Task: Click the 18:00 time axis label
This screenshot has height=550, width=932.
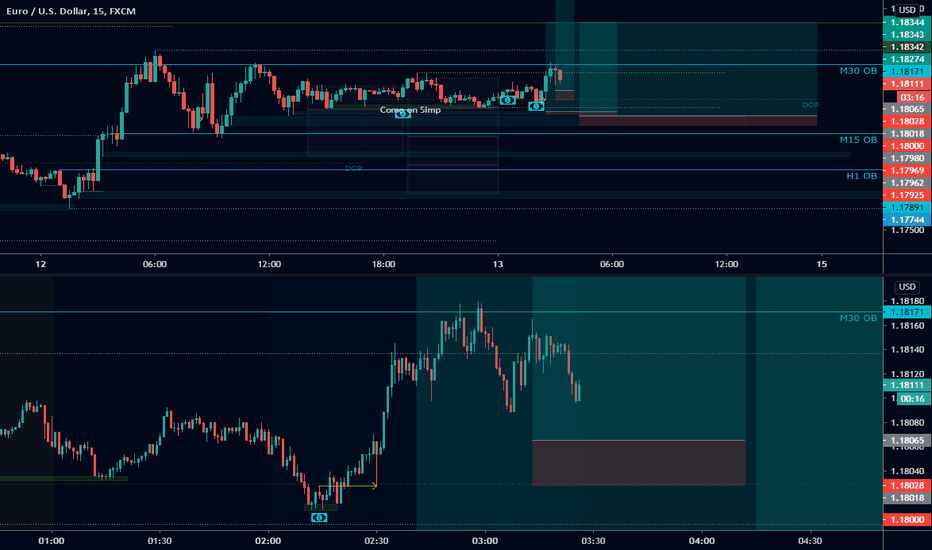Action: click(x=383, y=264)
